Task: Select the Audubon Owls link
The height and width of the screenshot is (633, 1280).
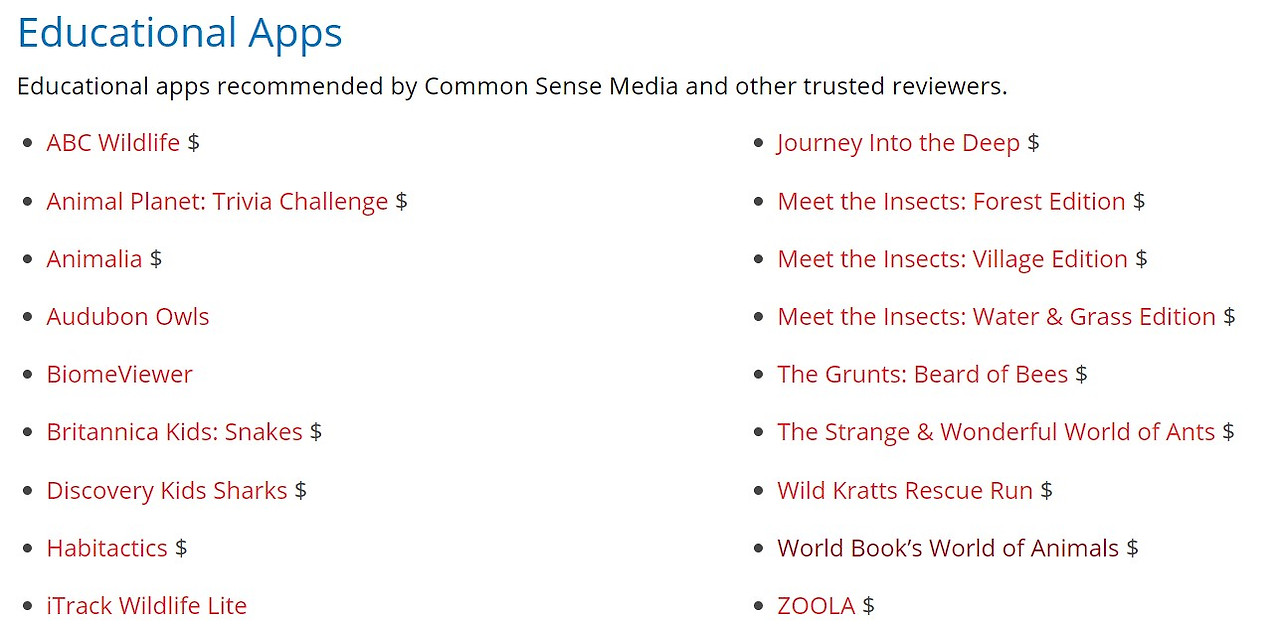Action: point(128,317)
